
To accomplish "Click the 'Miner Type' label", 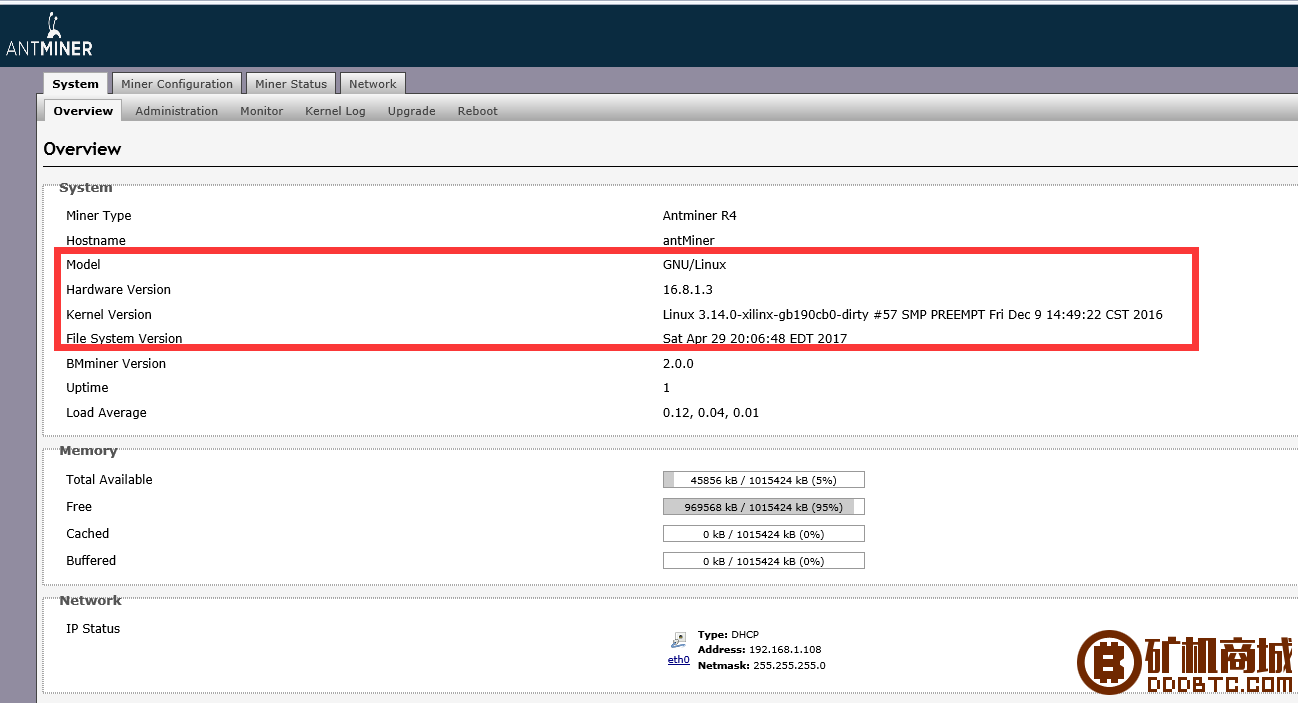I will (99, 216).
